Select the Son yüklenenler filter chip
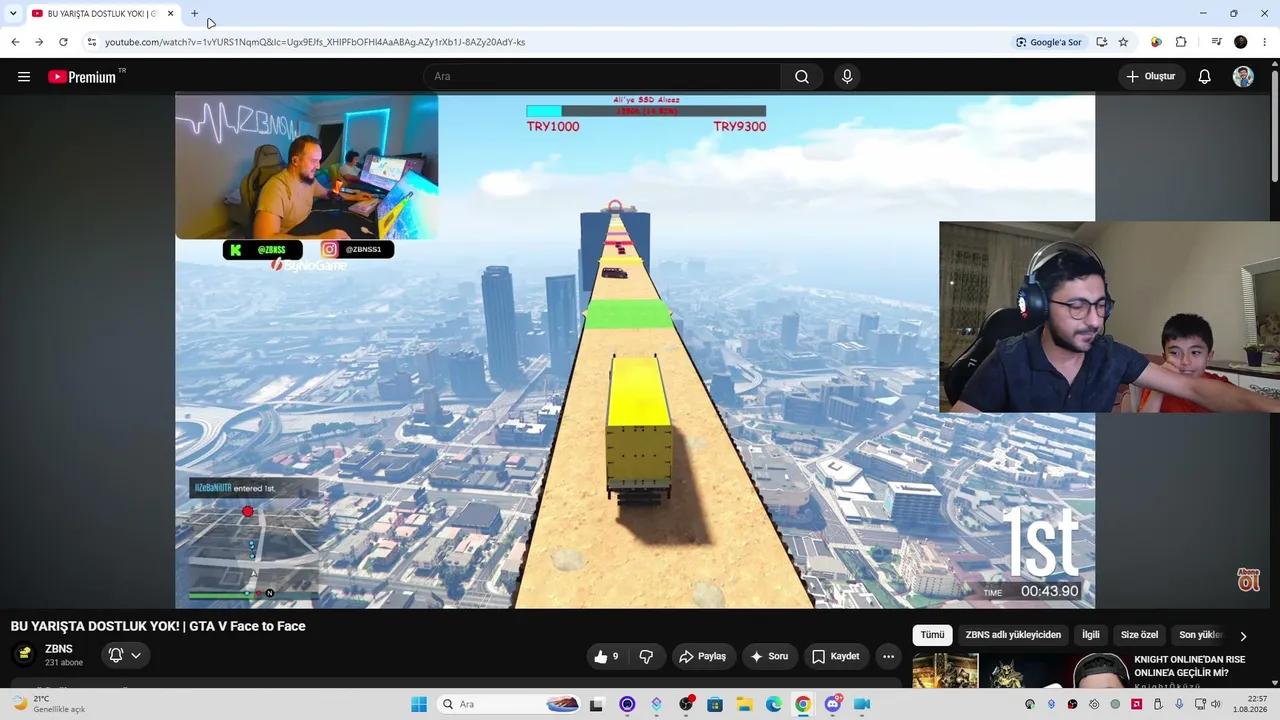The height and width of the screenshot is (720, 1280). [1200, 635]
